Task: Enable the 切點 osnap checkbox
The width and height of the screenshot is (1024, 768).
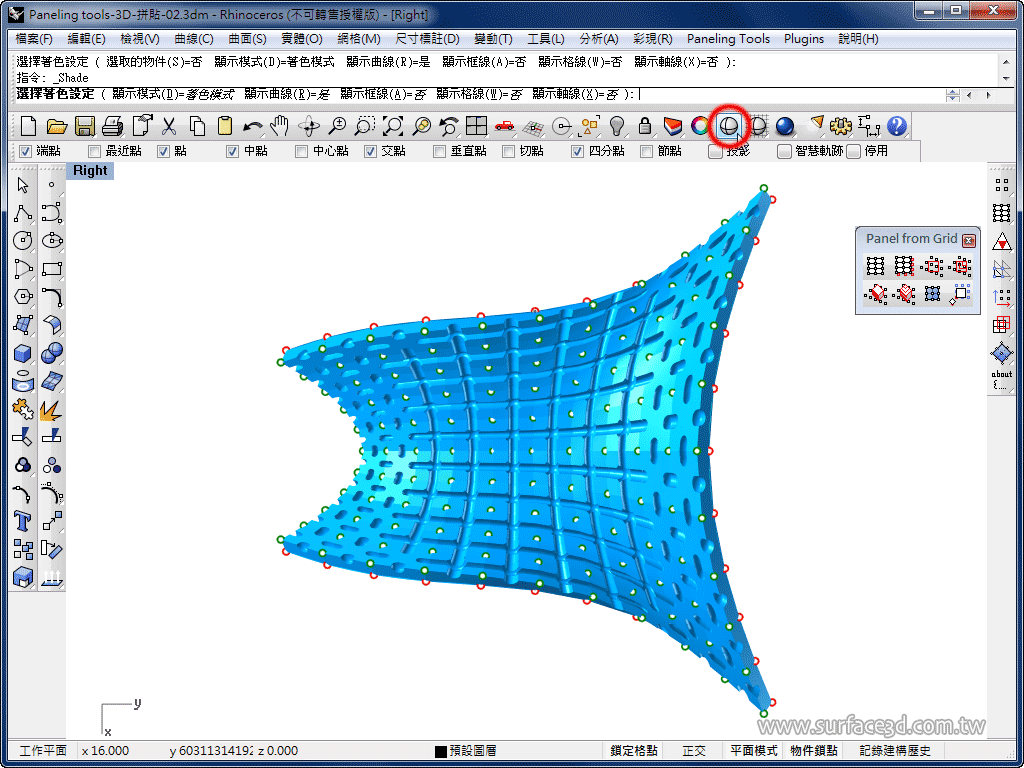Action: 508,152
